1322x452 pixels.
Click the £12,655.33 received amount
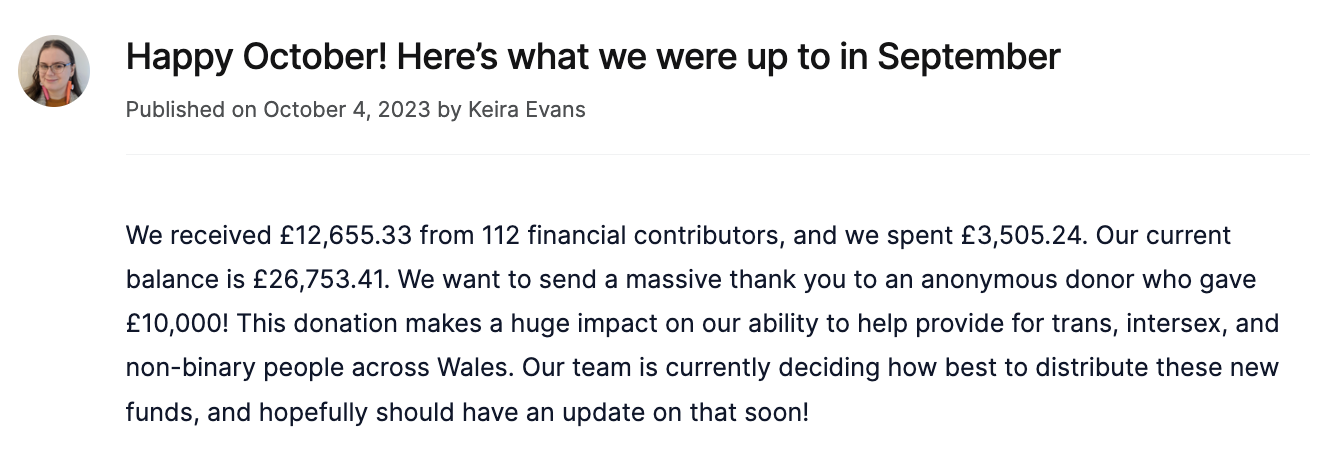tap(346, 236)
